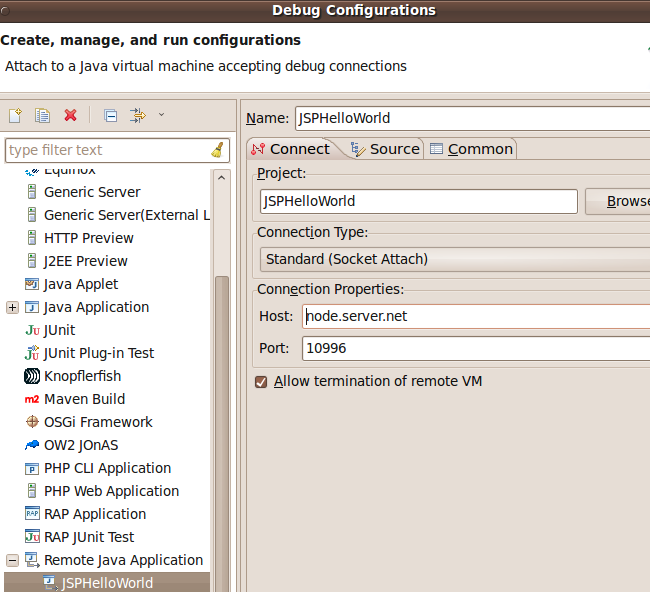Open the Connection Type dropdown
This screenshot has height=592, width=650.
point(455,259)
